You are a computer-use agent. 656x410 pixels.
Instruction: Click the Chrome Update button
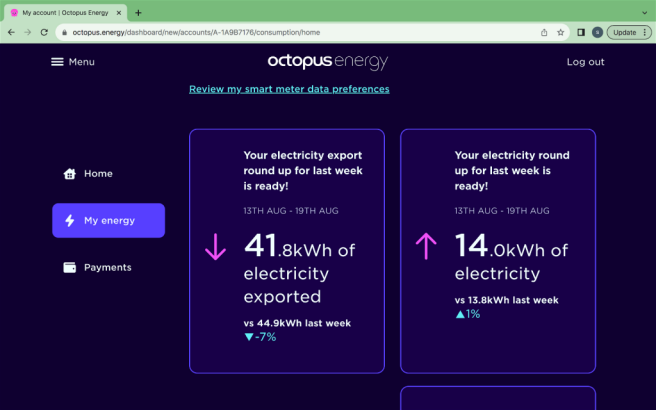(x=625, y=32)
